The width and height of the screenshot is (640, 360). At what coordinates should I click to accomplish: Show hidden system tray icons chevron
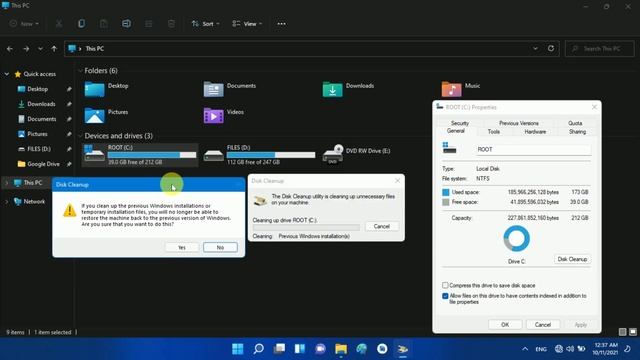point(525,349)
